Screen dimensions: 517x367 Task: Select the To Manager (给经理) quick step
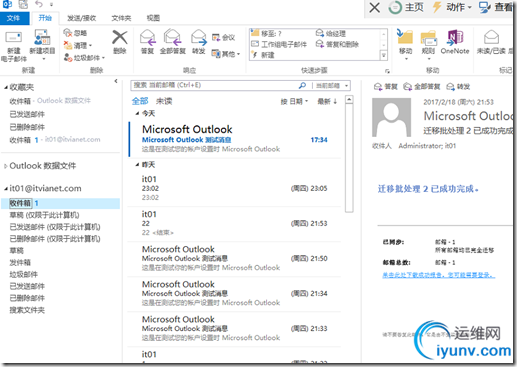(331, 33)
